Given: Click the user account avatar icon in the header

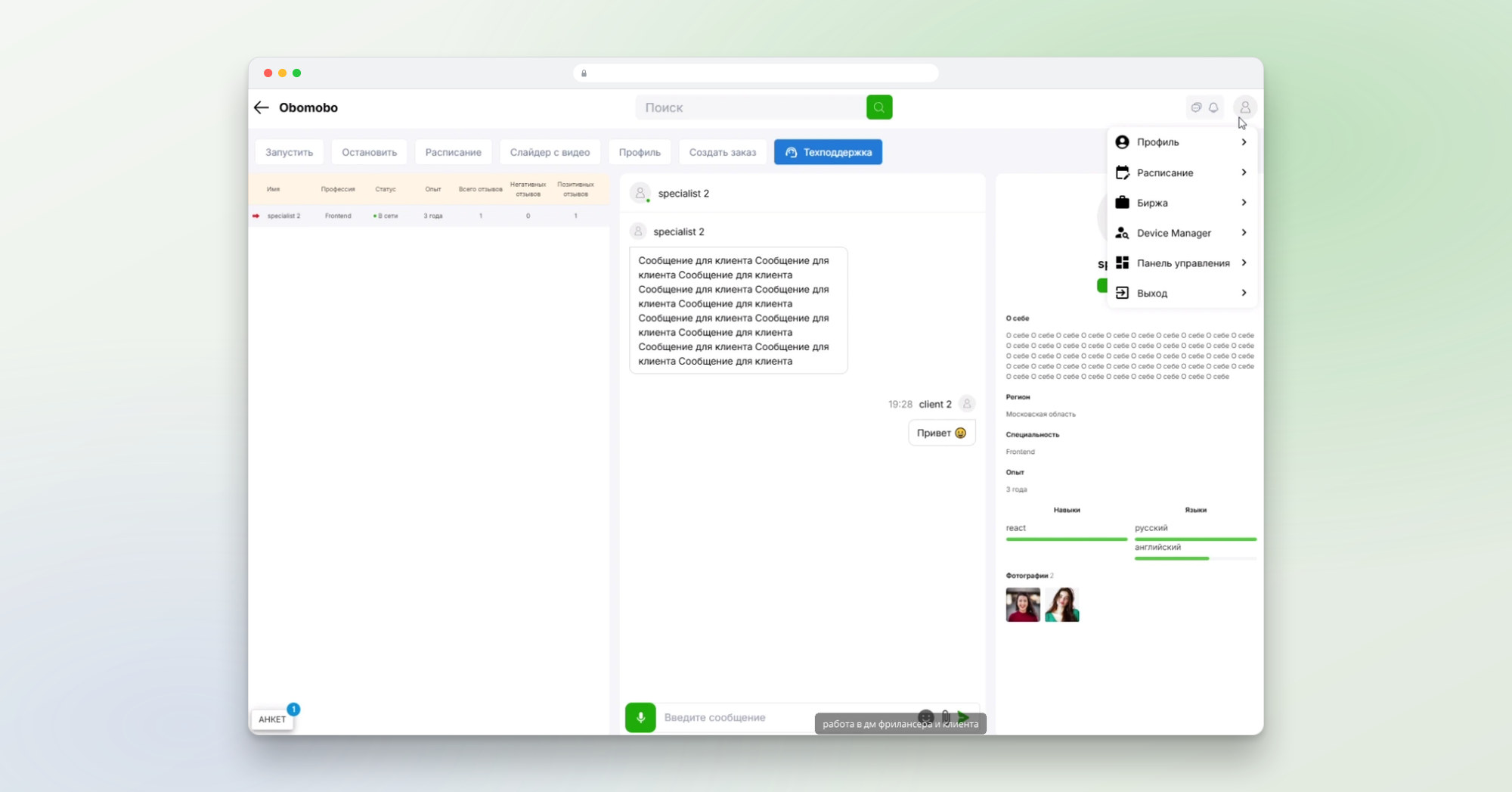Looking at the screenshot, I should click(1245, 107).
